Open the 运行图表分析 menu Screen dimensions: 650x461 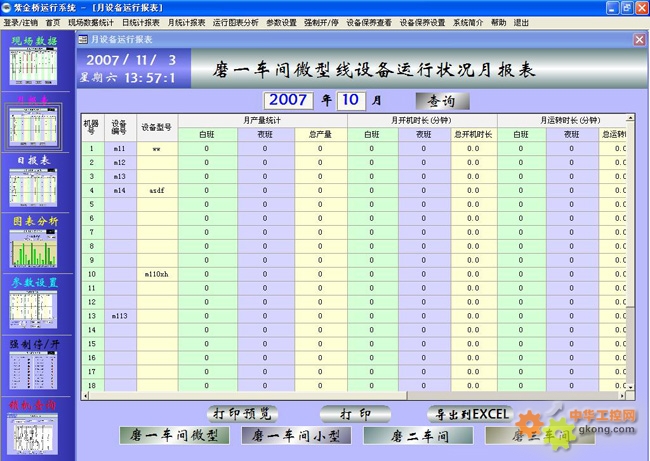235,21
